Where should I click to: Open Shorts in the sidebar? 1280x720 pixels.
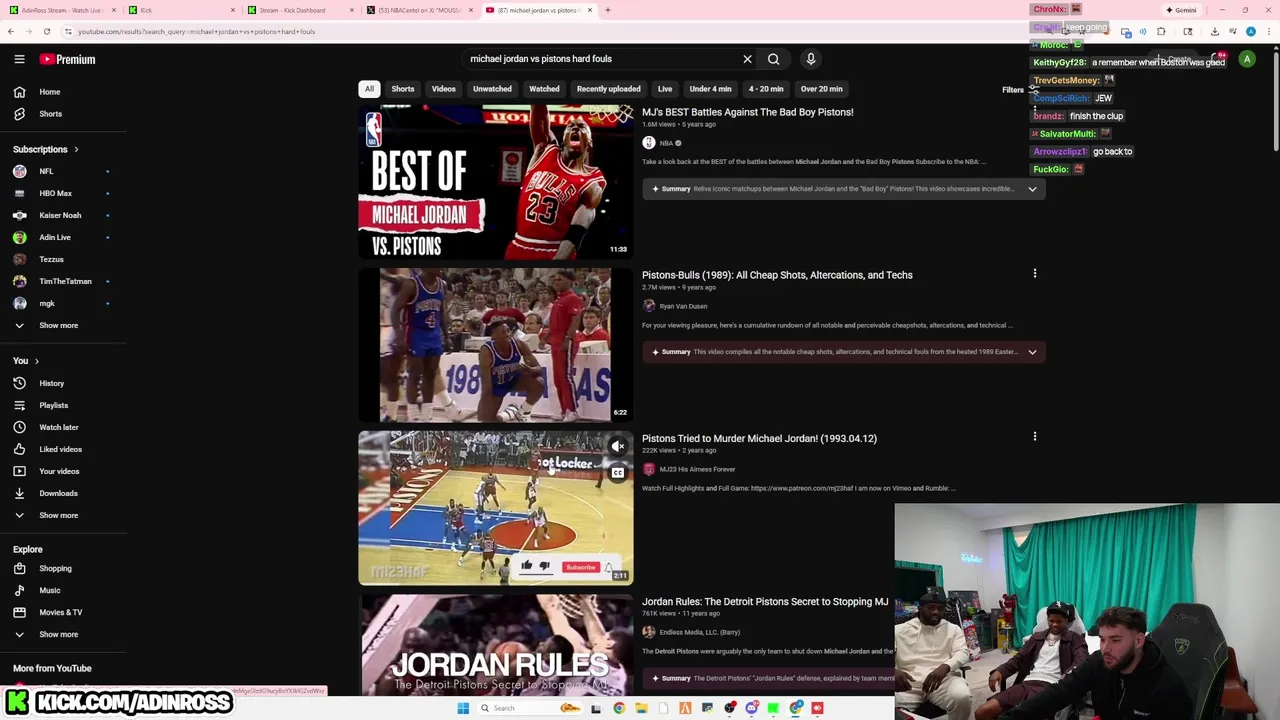[x=63, y=114]
